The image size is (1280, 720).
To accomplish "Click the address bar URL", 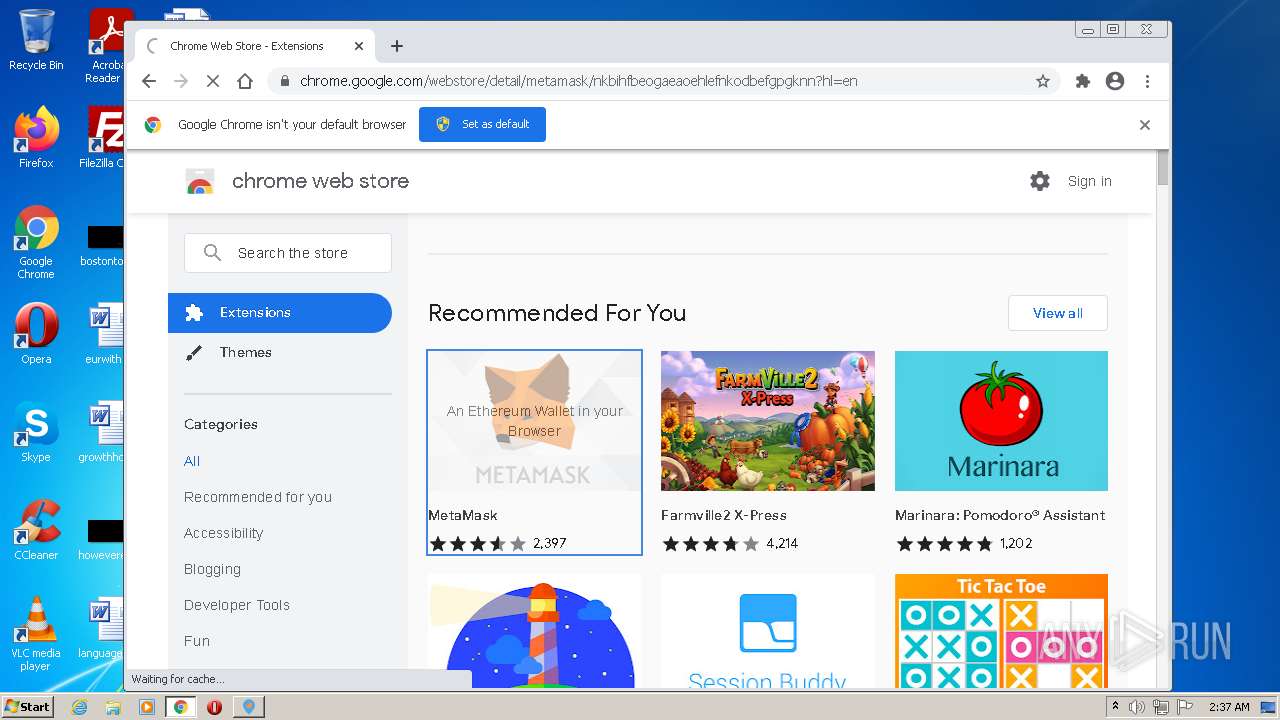I will 579,81.
